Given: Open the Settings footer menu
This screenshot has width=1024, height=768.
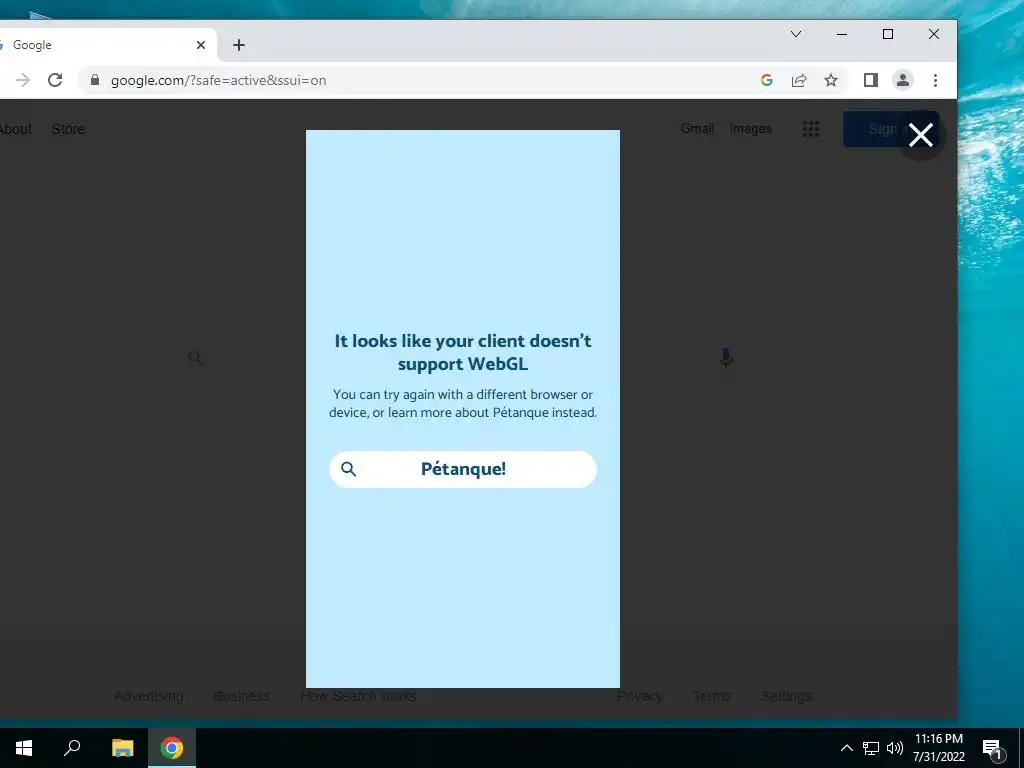Looking at the screenshot, I should (786, 696).
